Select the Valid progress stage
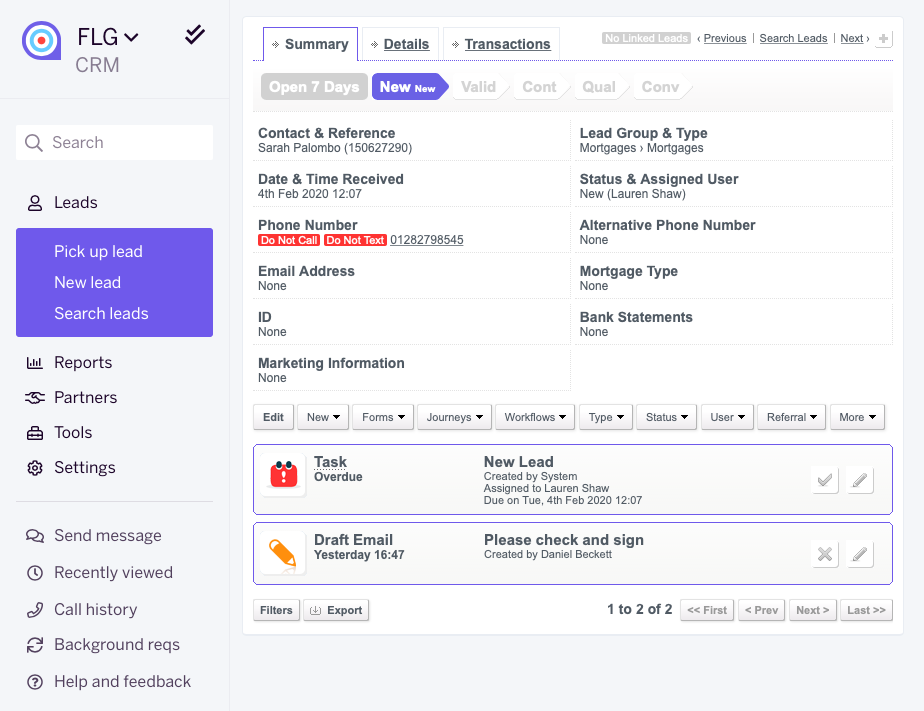 click(478, 87)
